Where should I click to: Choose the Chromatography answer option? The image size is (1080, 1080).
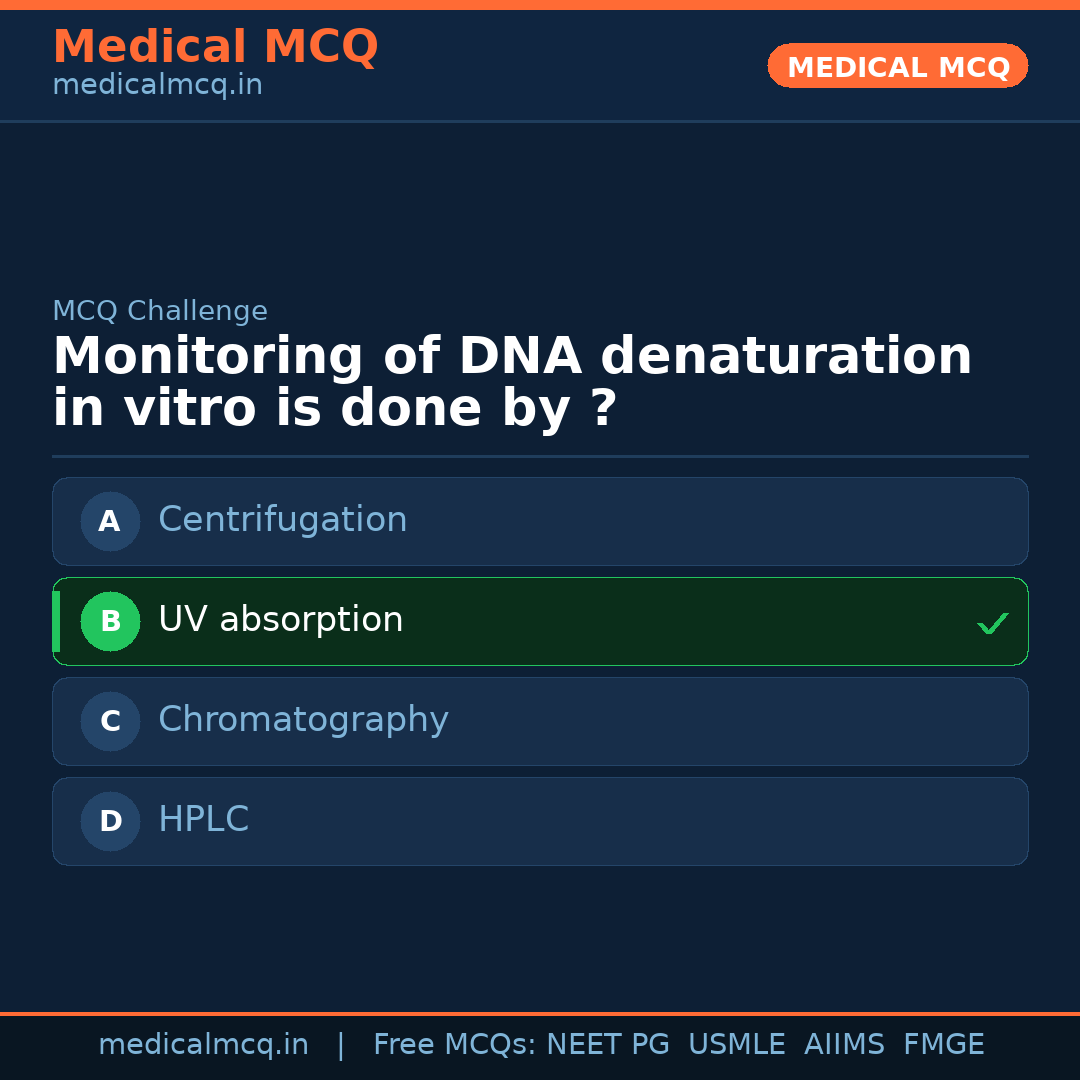pos(303,720)
